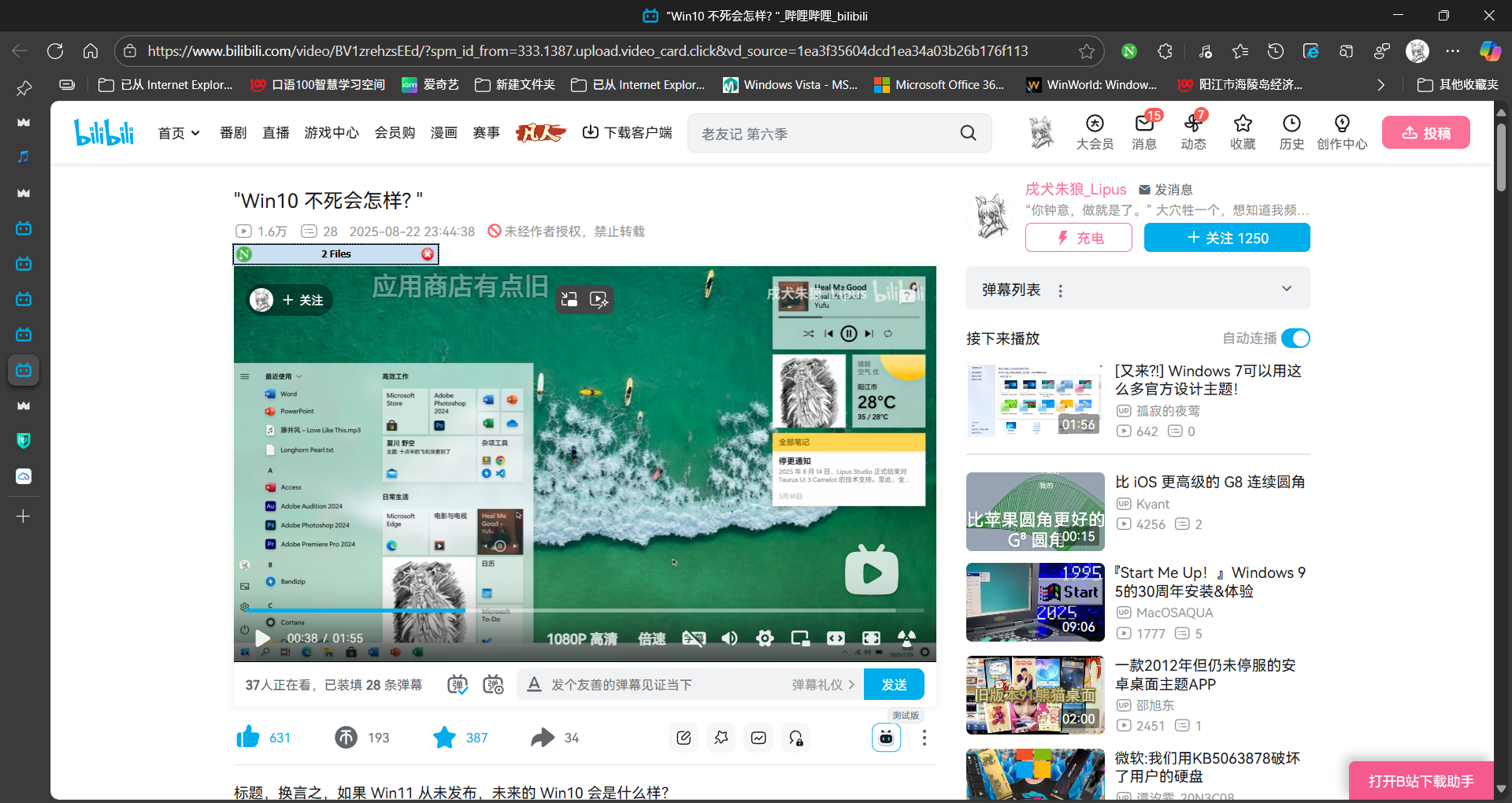The height and width of the screenshot is (803, 1512).
Task: Click the magnifier search icon in bilibili search box
Action: (x=968, y=133)
